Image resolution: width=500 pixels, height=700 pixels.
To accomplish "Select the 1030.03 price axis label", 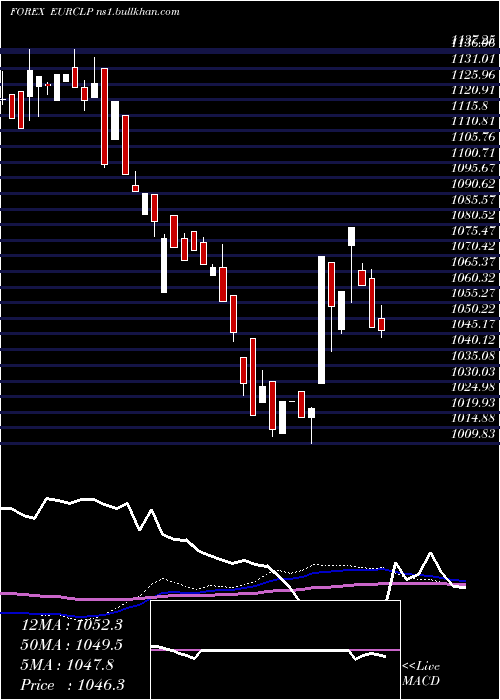I will tap(473, 372).
